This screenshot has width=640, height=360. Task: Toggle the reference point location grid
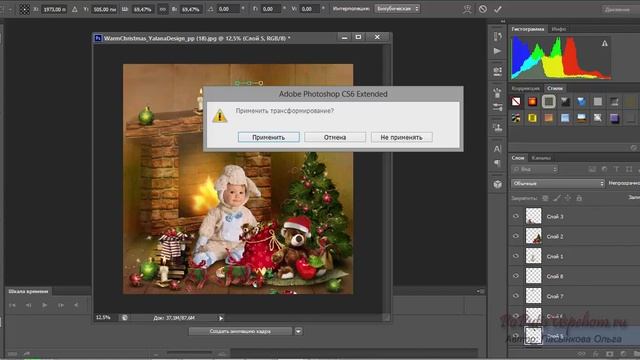[x=24, y=9]
